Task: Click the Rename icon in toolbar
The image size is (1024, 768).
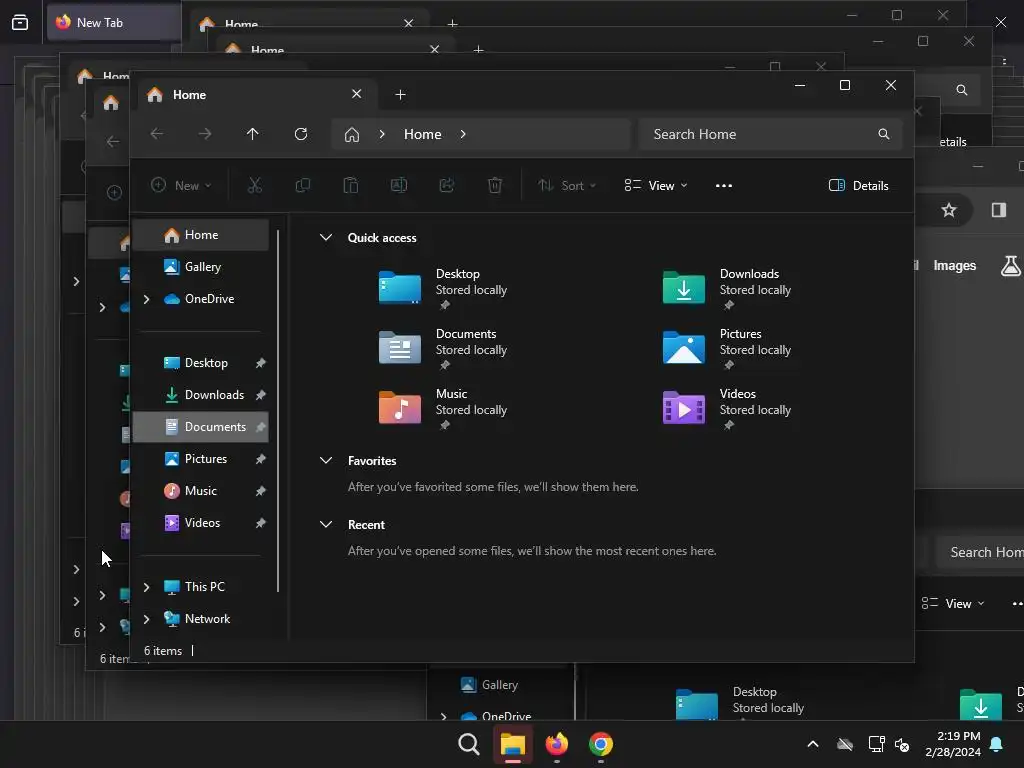Action: pos(398,185)
